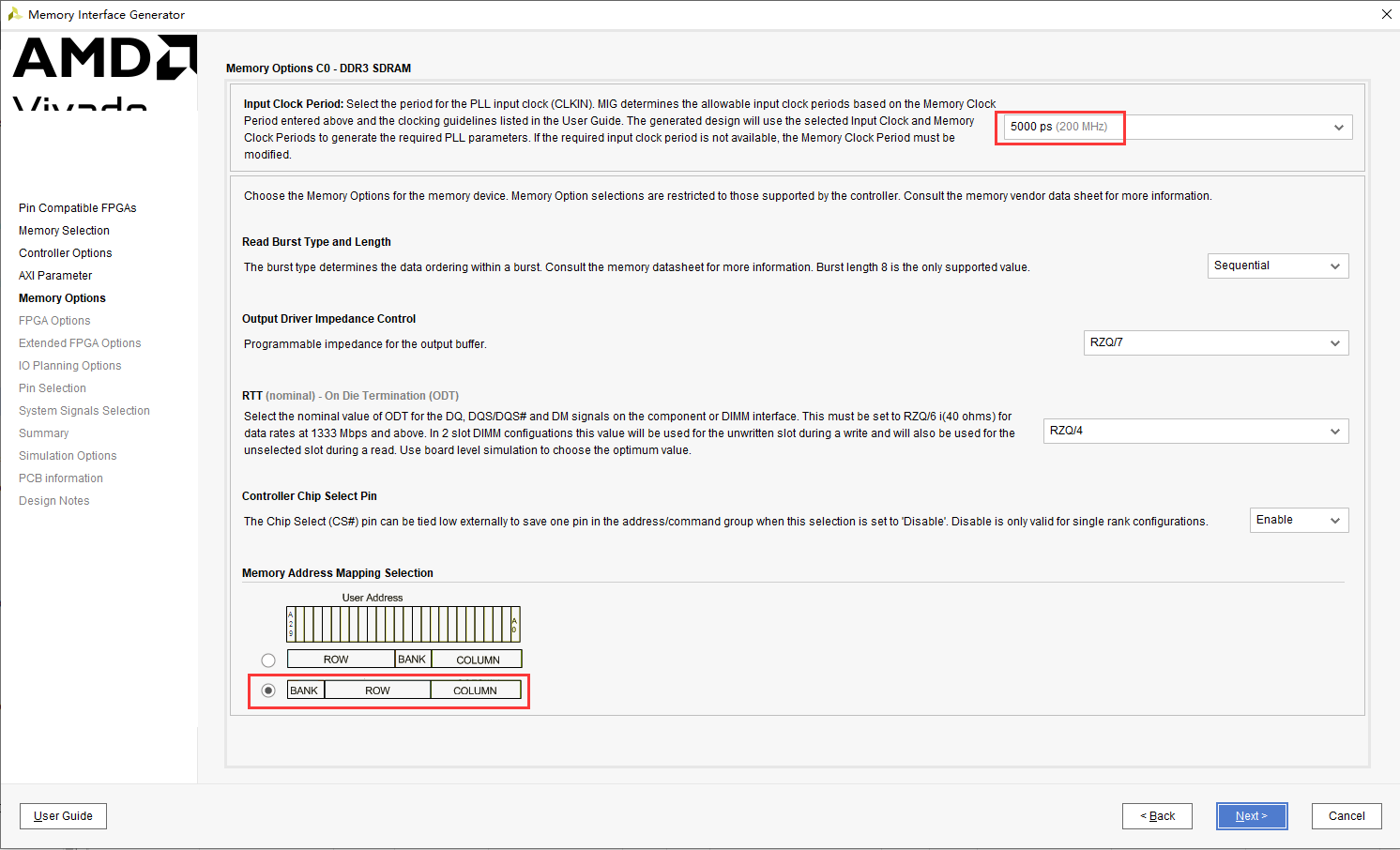Click the Back button
1400x850 pixels.
[1157, 815]
